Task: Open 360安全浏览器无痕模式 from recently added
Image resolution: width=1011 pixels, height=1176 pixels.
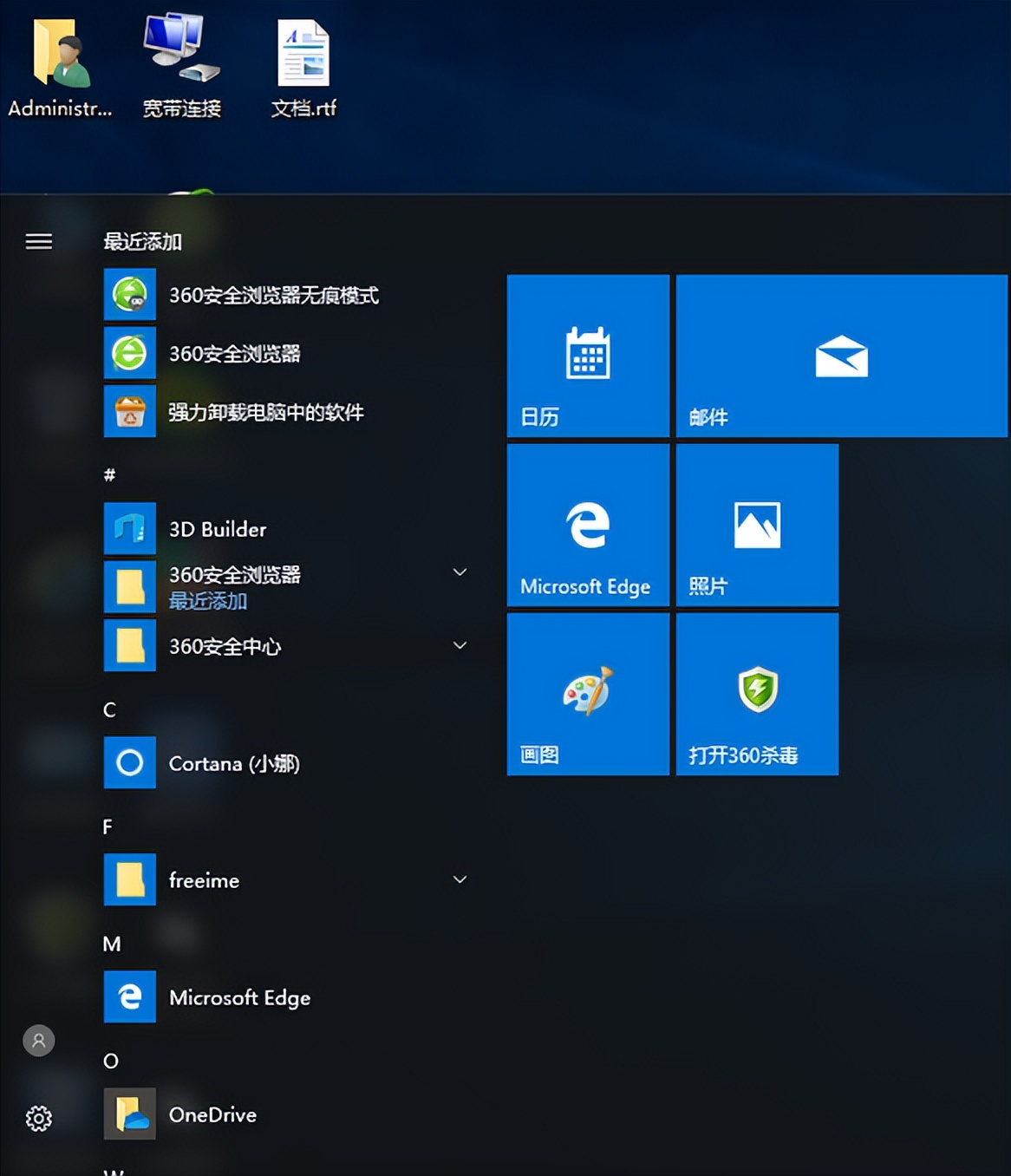Action: point(272,295)
